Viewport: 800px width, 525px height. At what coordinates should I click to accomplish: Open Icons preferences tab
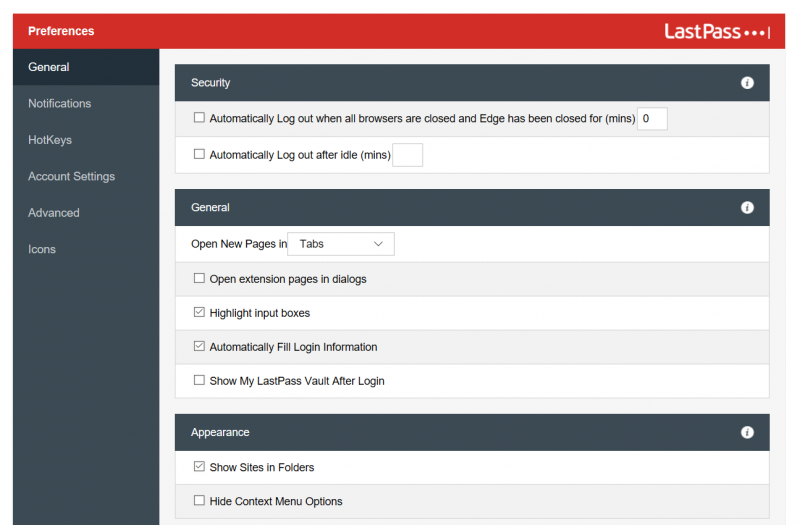tap(86, 249)
